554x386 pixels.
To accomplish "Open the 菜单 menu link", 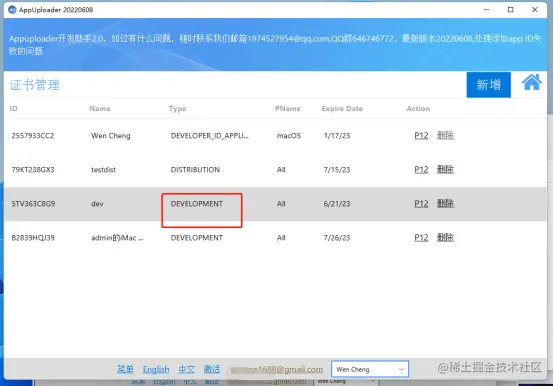I will click(125, 369).
